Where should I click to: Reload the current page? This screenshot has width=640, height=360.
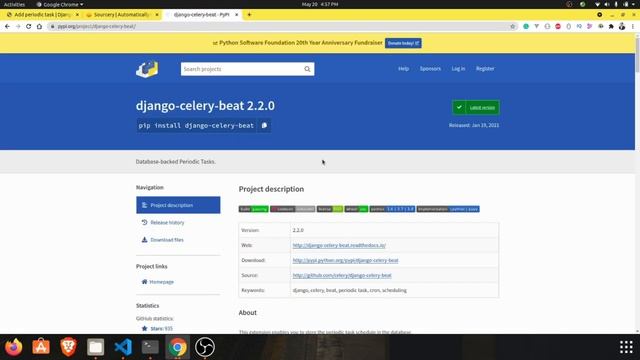tap(29, 26)
